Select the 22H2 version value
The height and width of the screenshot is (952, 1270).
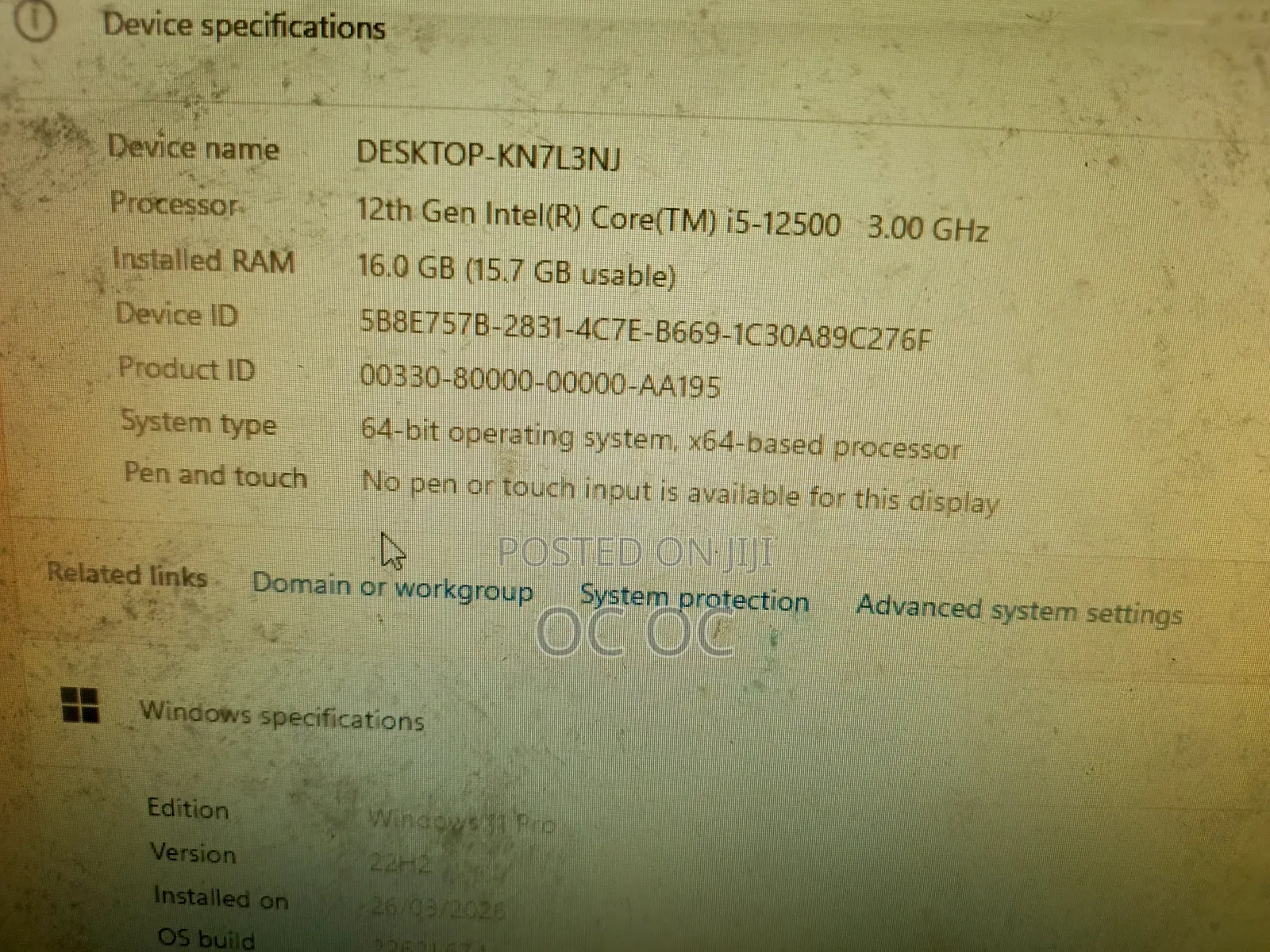click(401, 862)
